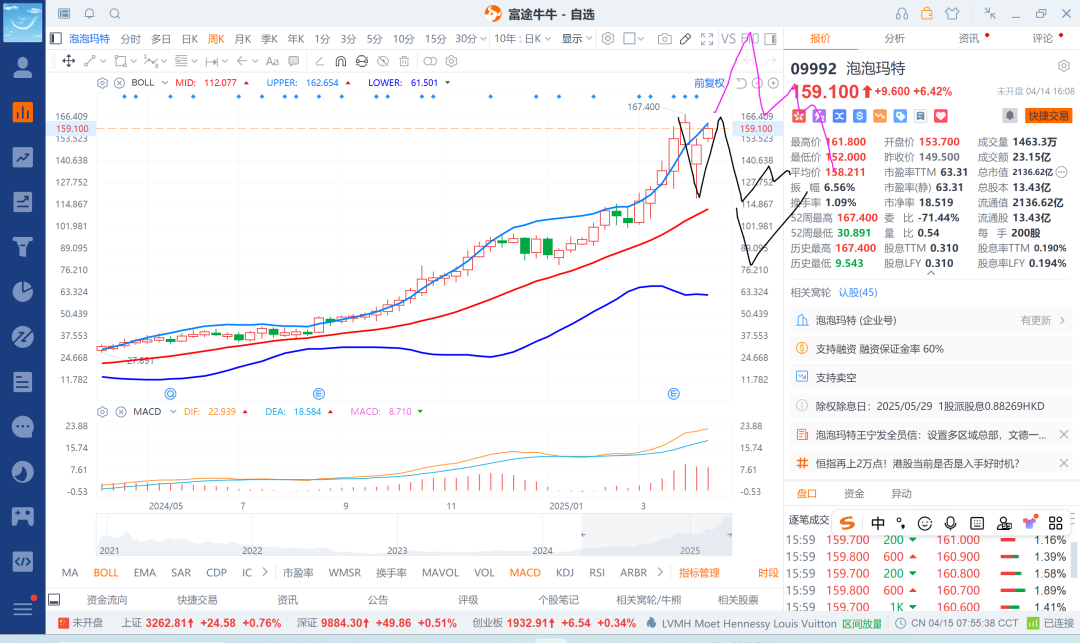Click the VS compare button
Screen dimensions: 1080x643
(728, 39)
